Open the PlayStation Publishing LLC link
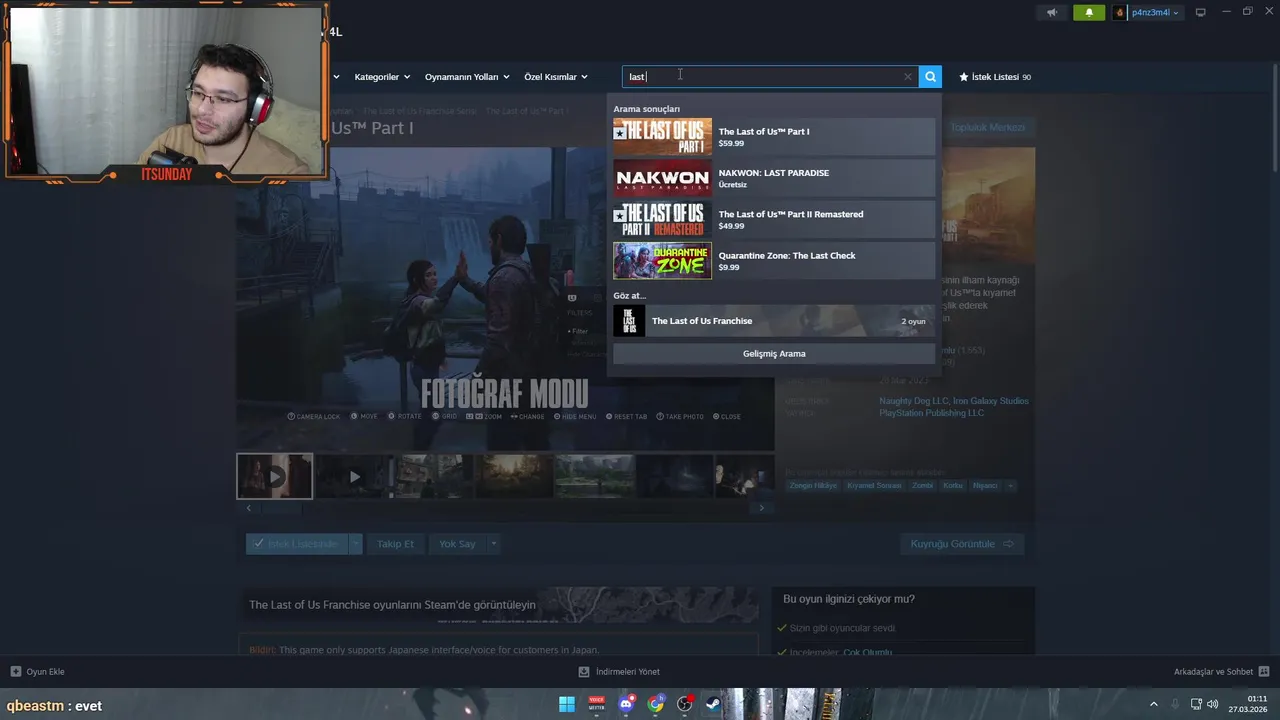Image resolution: width=1280 pixels, height=720 pixels. click(x=931, y=413)
